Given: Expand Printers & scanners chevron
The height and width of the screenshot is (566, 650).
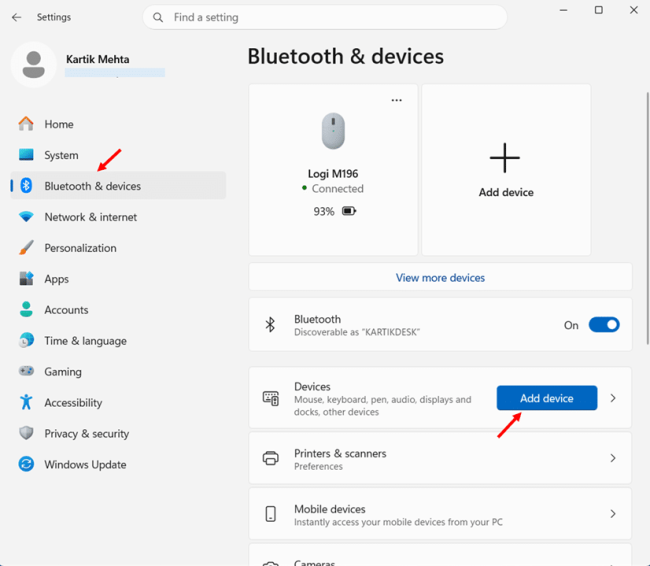Looking at the screenshot, I should click(x=613, y=458).
